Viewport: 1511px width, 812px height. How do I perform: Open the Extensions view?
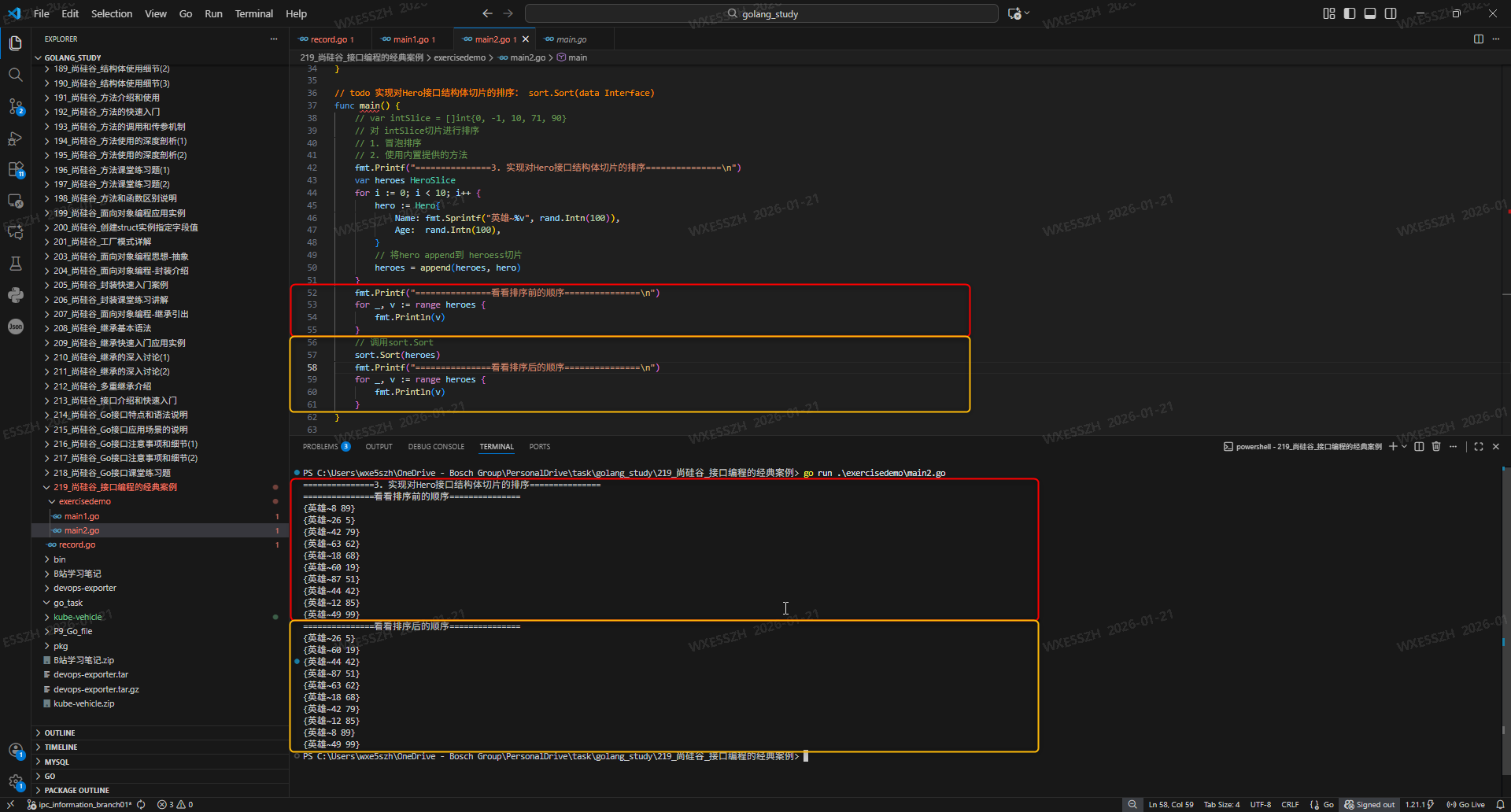point(15,169)
